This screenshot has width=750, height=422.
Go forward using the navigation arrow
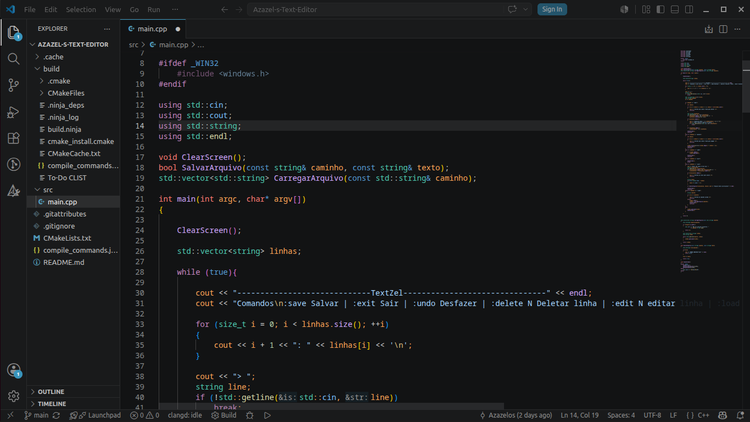[239, 9]
